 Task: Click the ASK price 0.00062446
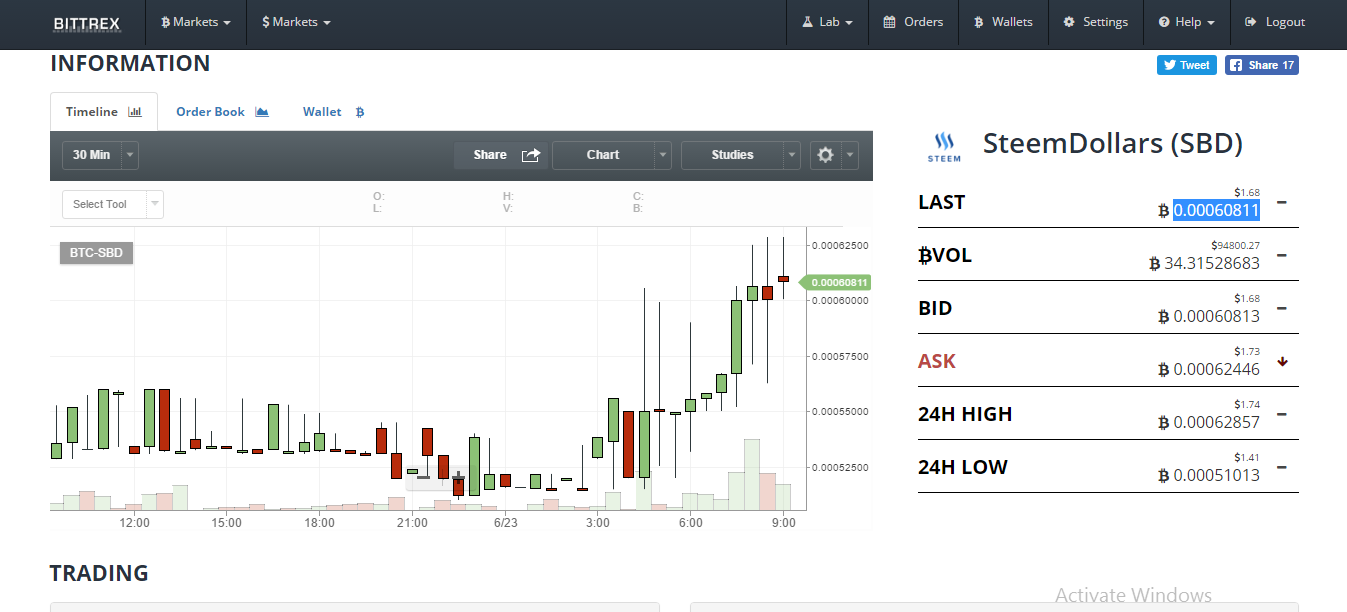click(x=1216, y=369)
